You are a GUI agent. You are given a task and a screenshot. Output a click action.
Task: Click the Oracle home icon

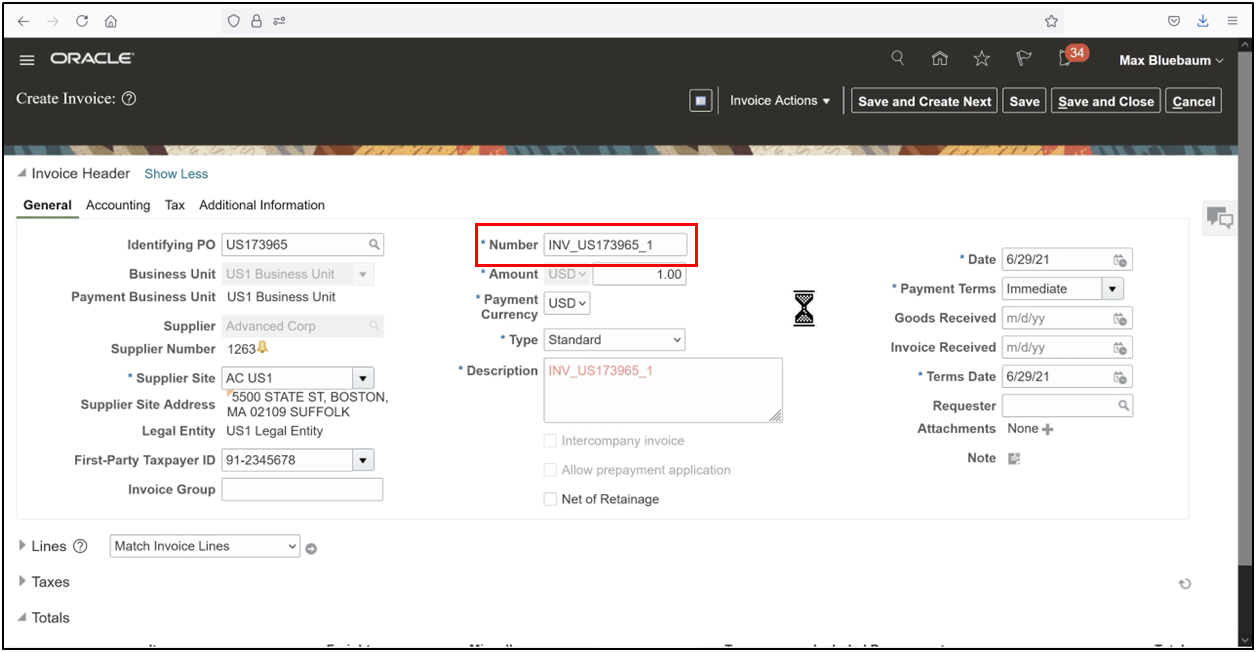click(939, 59)
